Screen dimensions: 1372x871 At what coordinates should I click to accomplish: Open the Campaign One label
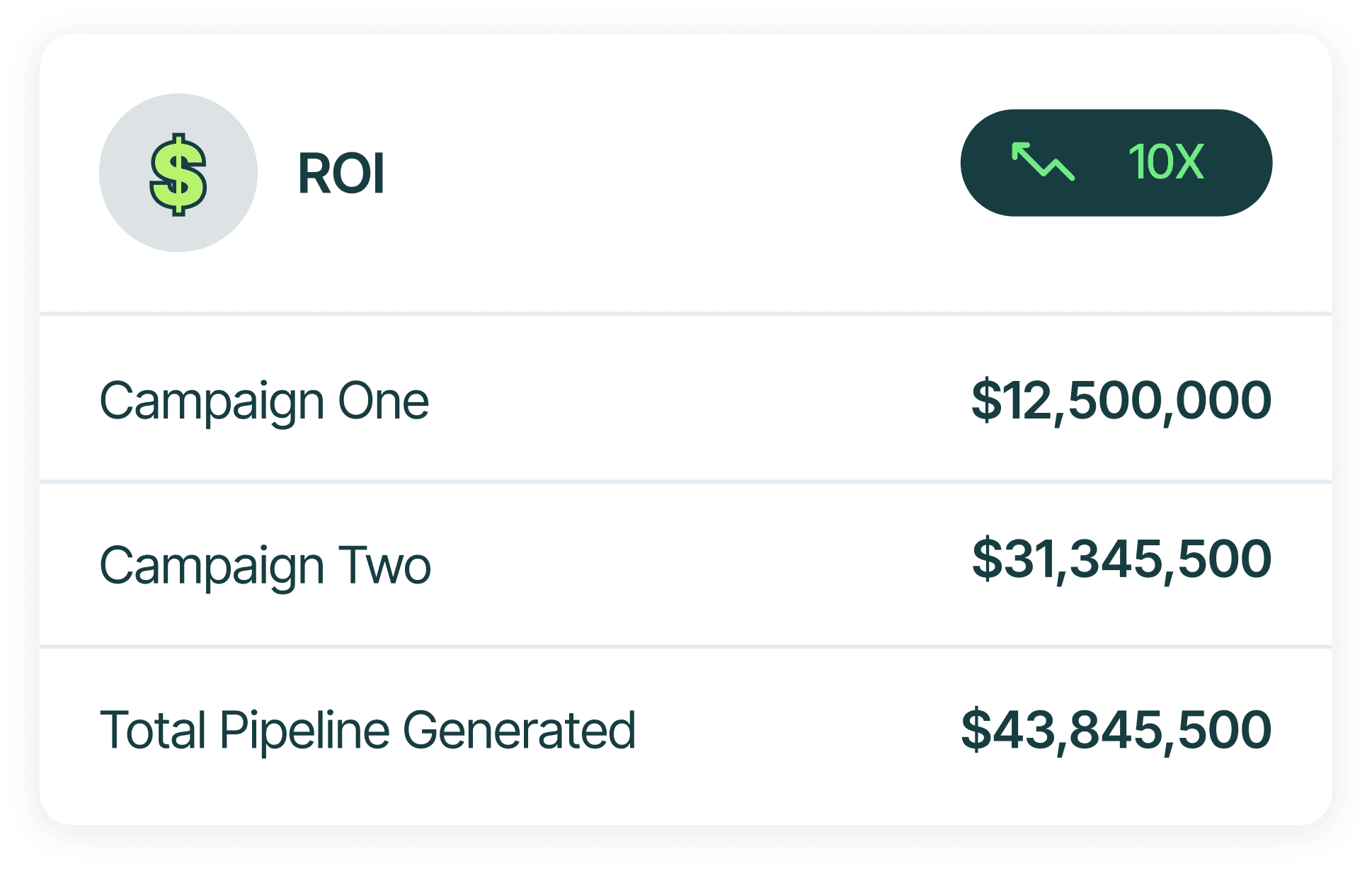264,402
